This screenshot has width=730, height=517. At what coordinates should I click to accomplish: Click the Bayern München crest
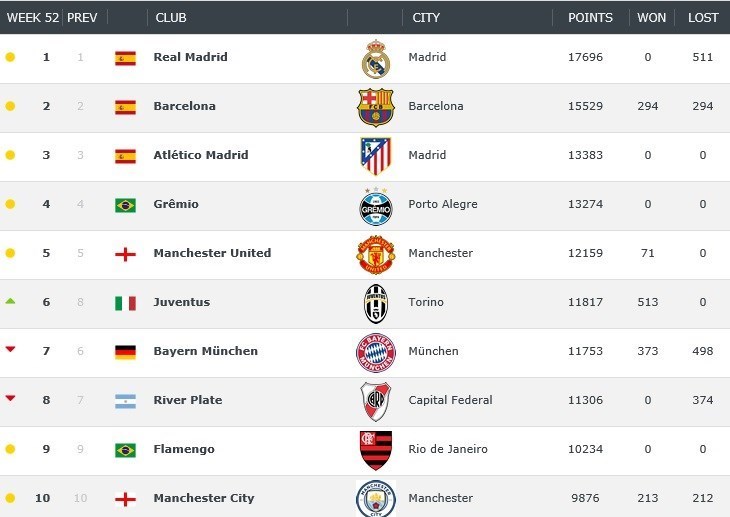(376, 352)
